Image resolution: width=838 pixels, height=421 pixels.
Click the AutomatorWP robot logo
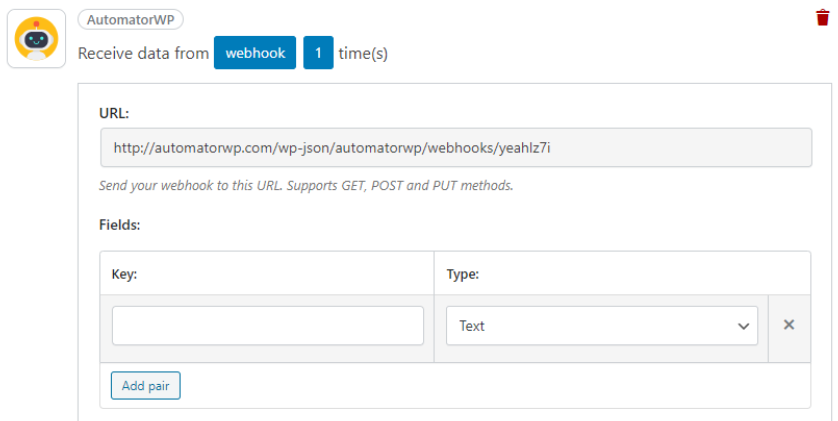(x=36, y=38)
